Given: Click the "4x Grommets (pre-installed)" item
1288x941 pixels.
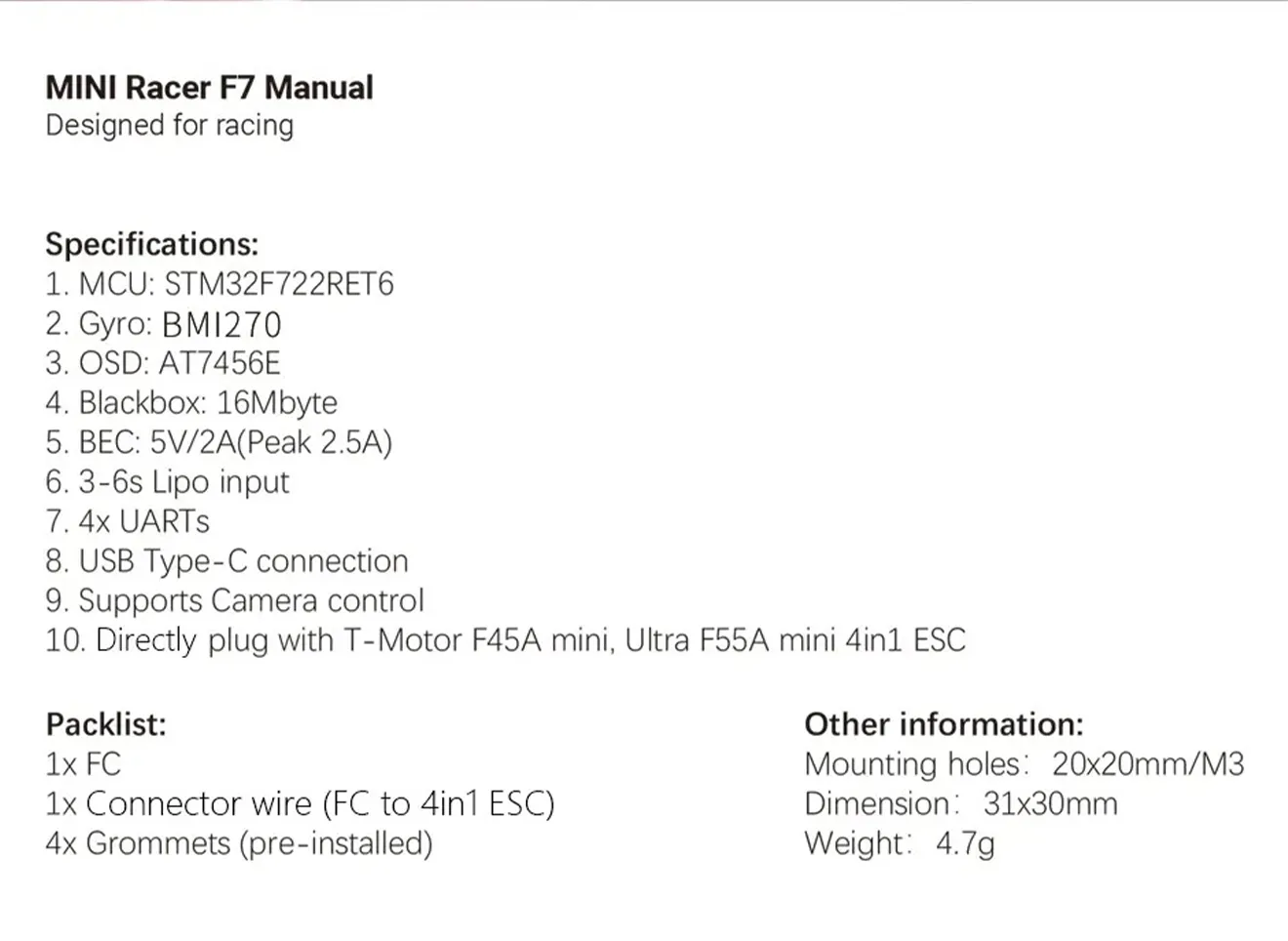Looking at the screenshot, I should 238,843.
